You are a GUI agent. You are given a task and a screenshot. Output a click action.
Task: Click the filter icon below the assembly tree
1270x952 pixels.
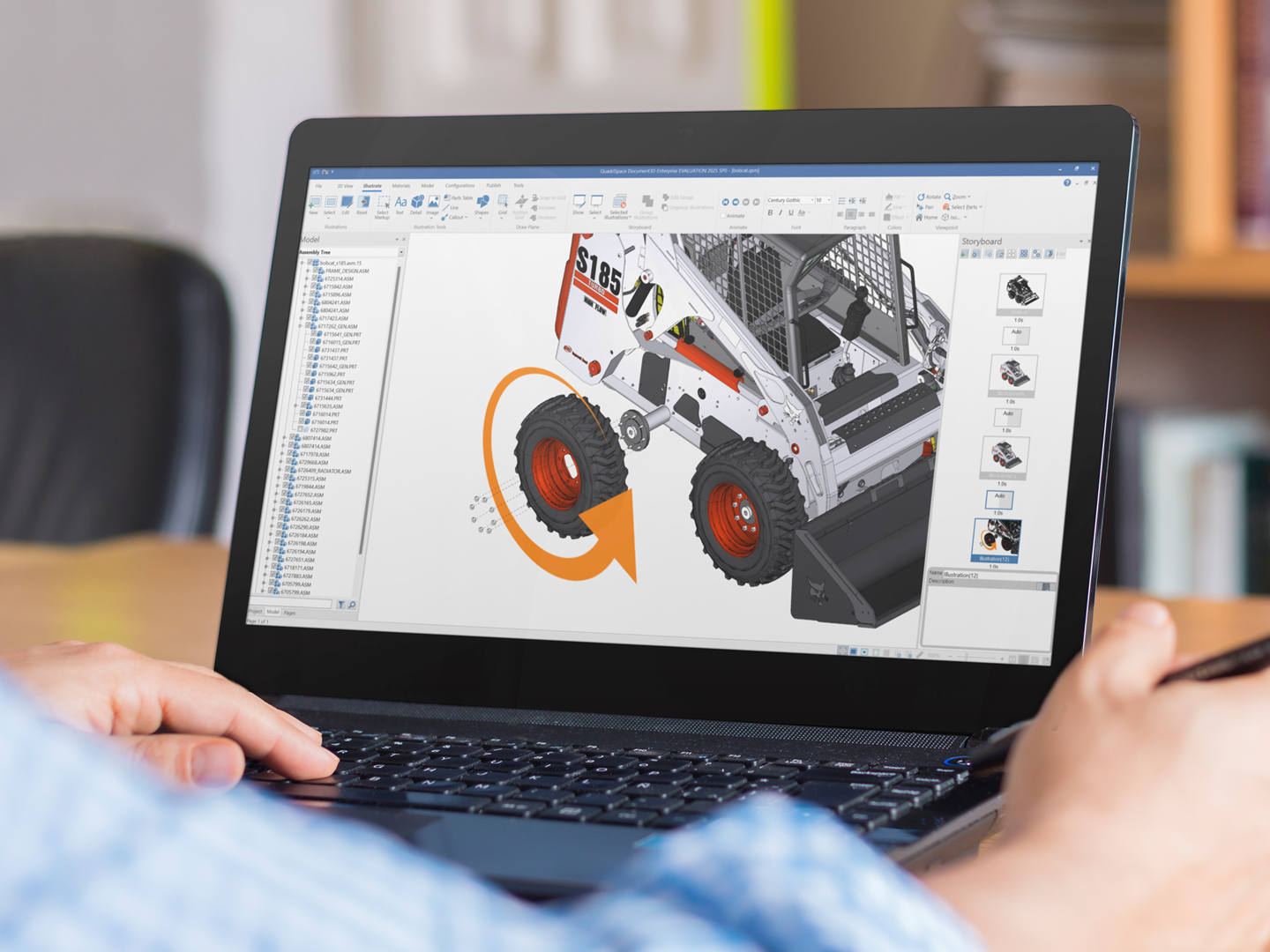(341, 605)
